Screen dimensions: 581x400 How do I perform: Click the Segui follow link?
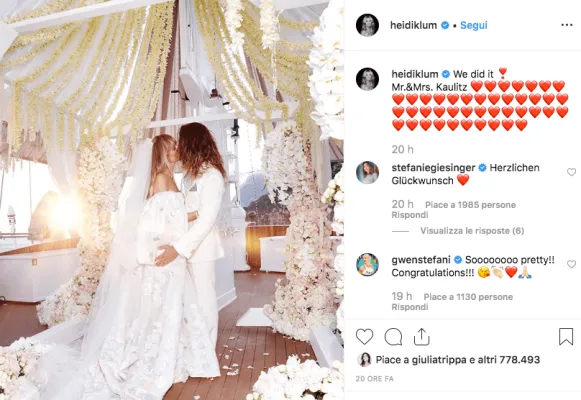click(474, 25)
